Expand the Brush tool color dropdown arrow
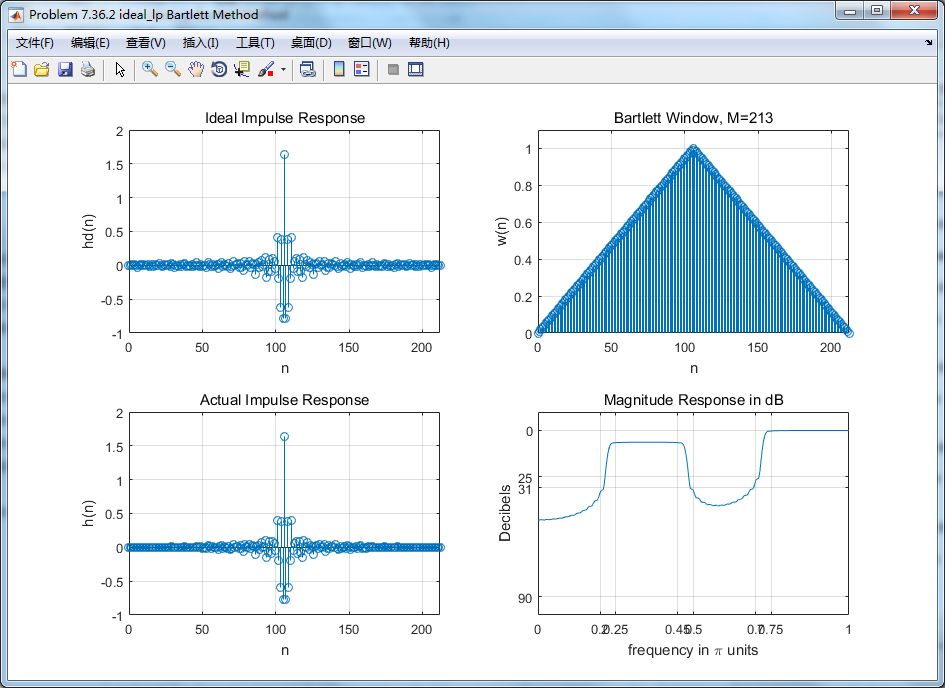945x688 pixels. (x=283, y=70)
